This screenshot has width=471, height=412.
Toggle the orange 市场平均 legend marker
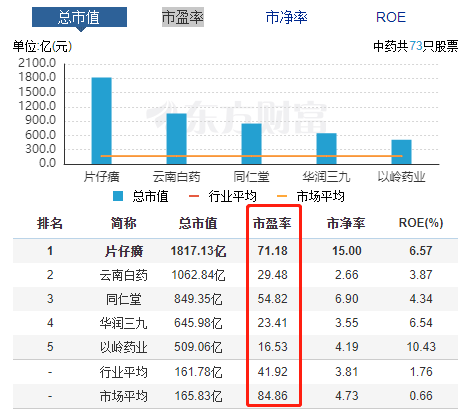pyautogui.click(x=282, y=196)
